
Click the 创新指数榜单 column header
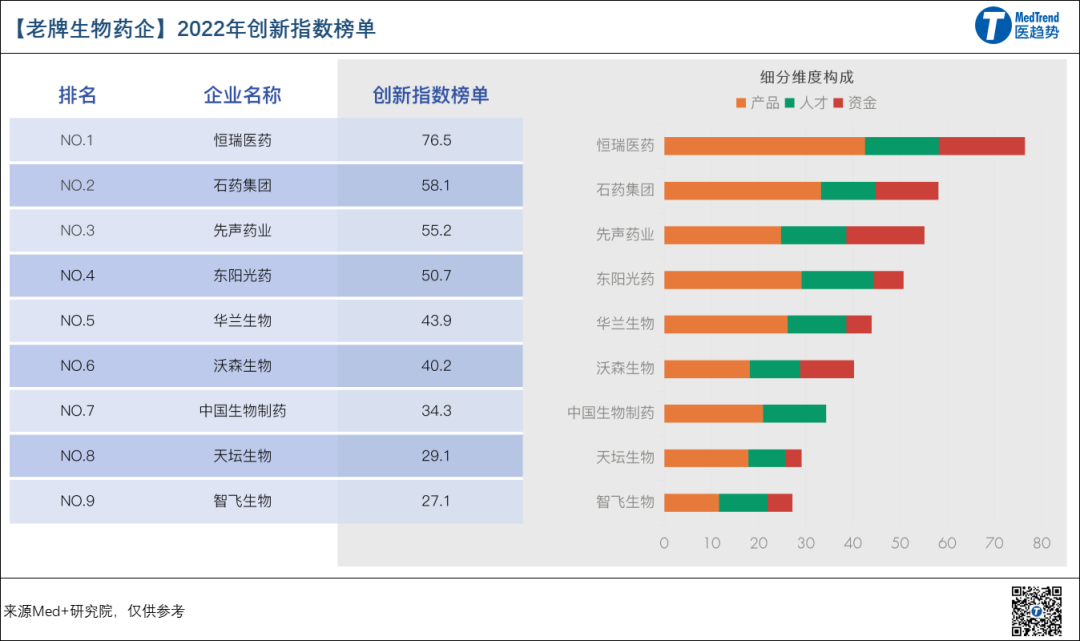point(430,95)
